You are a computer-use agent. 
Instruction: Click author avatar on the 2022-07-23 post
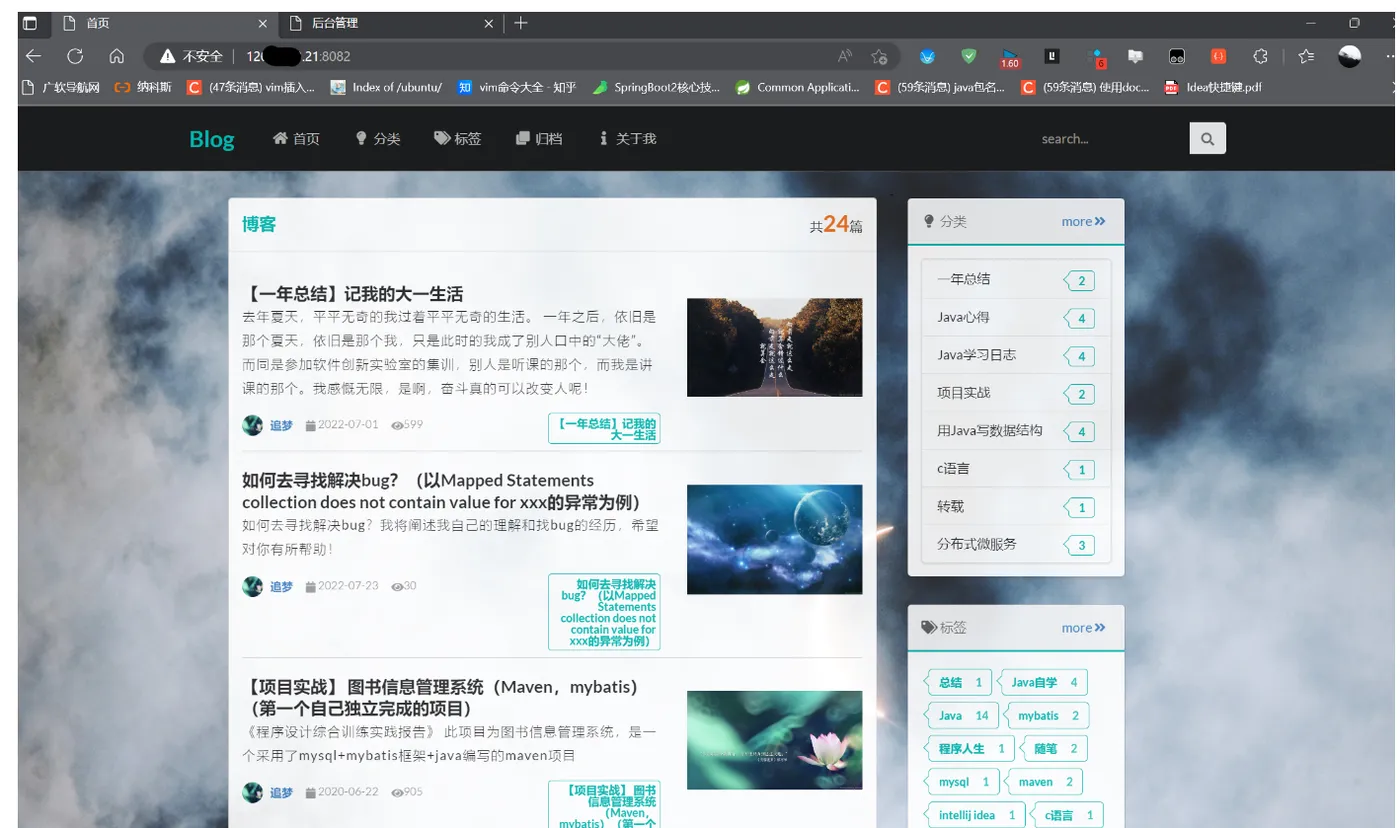(252, 586)
